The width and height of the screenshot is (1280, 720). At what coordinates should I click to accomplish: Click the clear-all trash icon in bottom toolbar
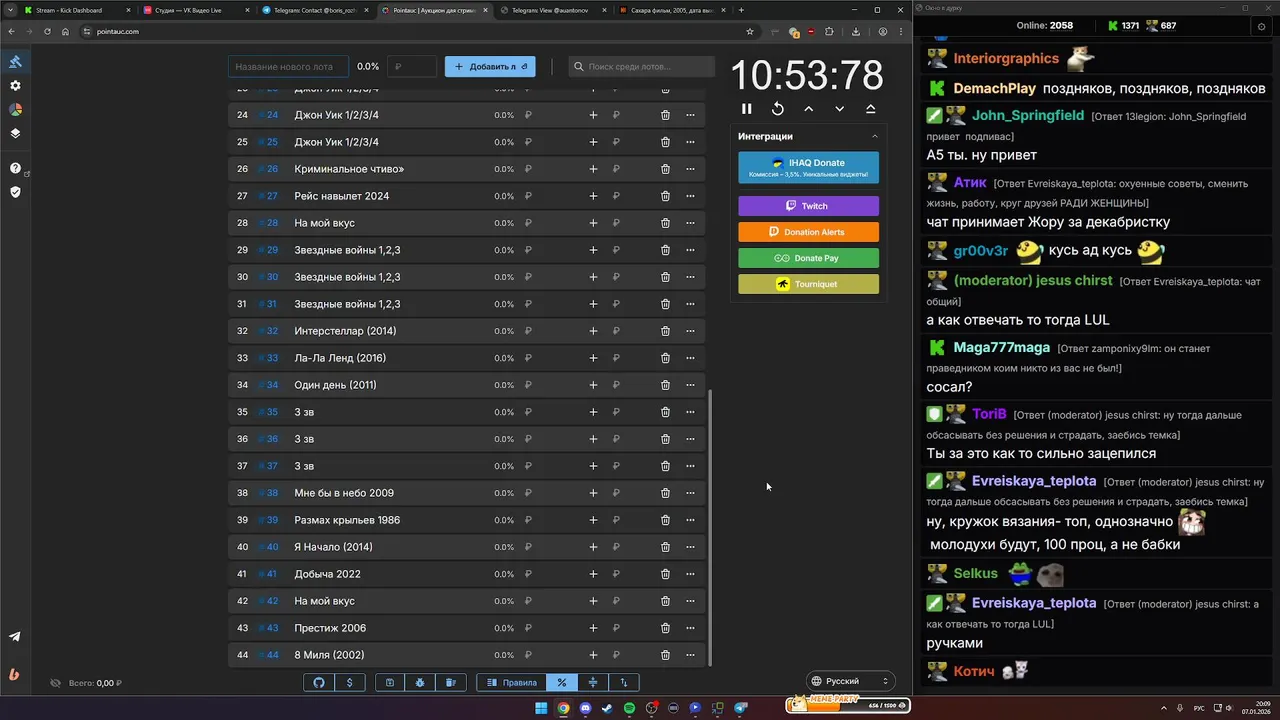click(450, 682)
